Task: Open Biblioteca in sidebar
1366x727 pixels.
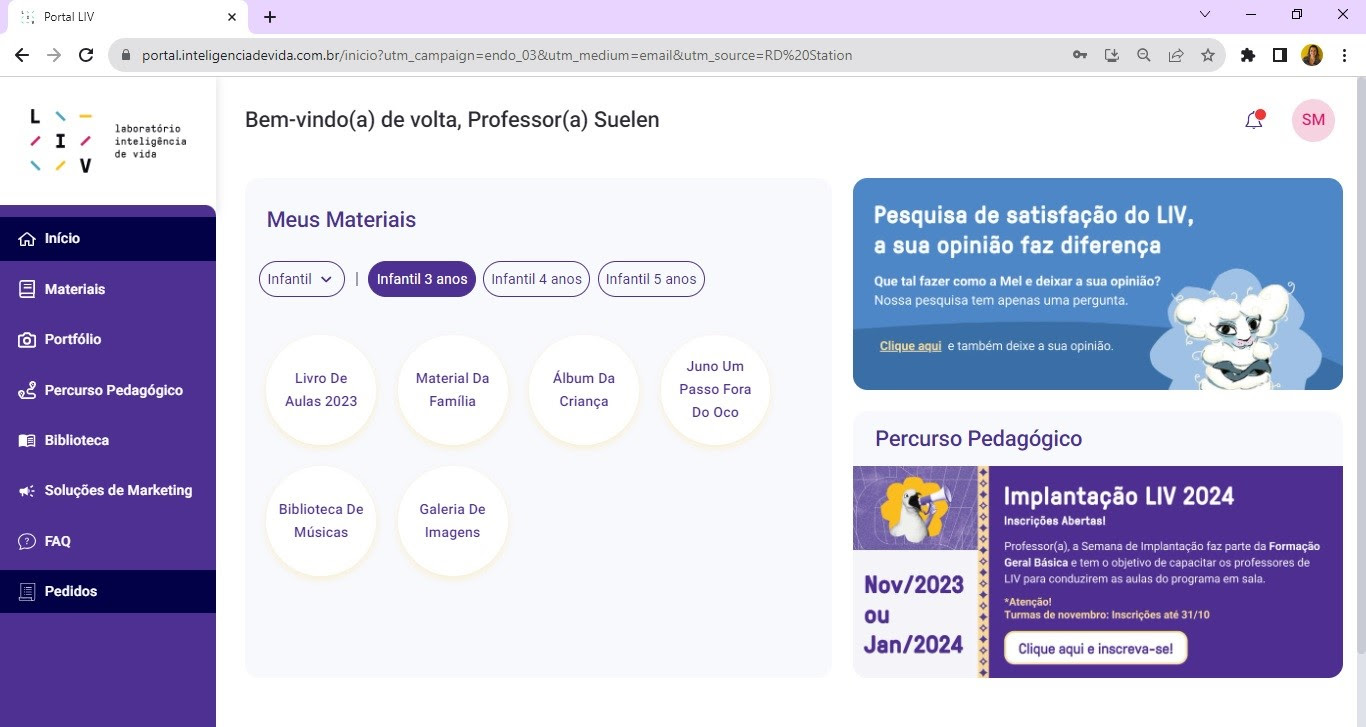Action: (x=108, y=440)
